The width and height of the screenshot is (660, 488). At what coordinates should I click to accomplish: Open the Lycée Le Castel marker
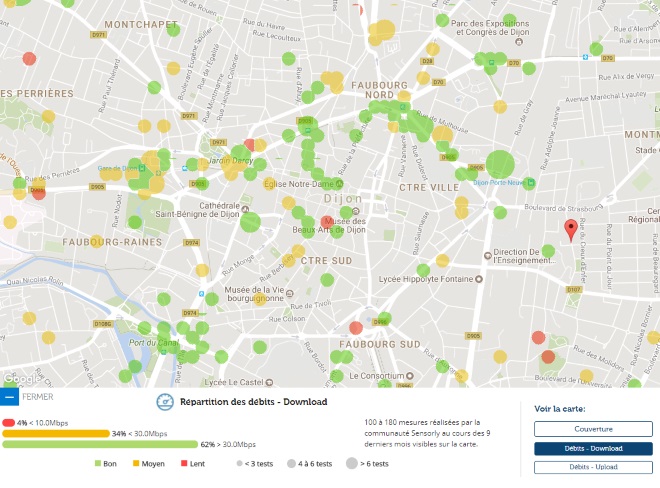tap(269, 382)
